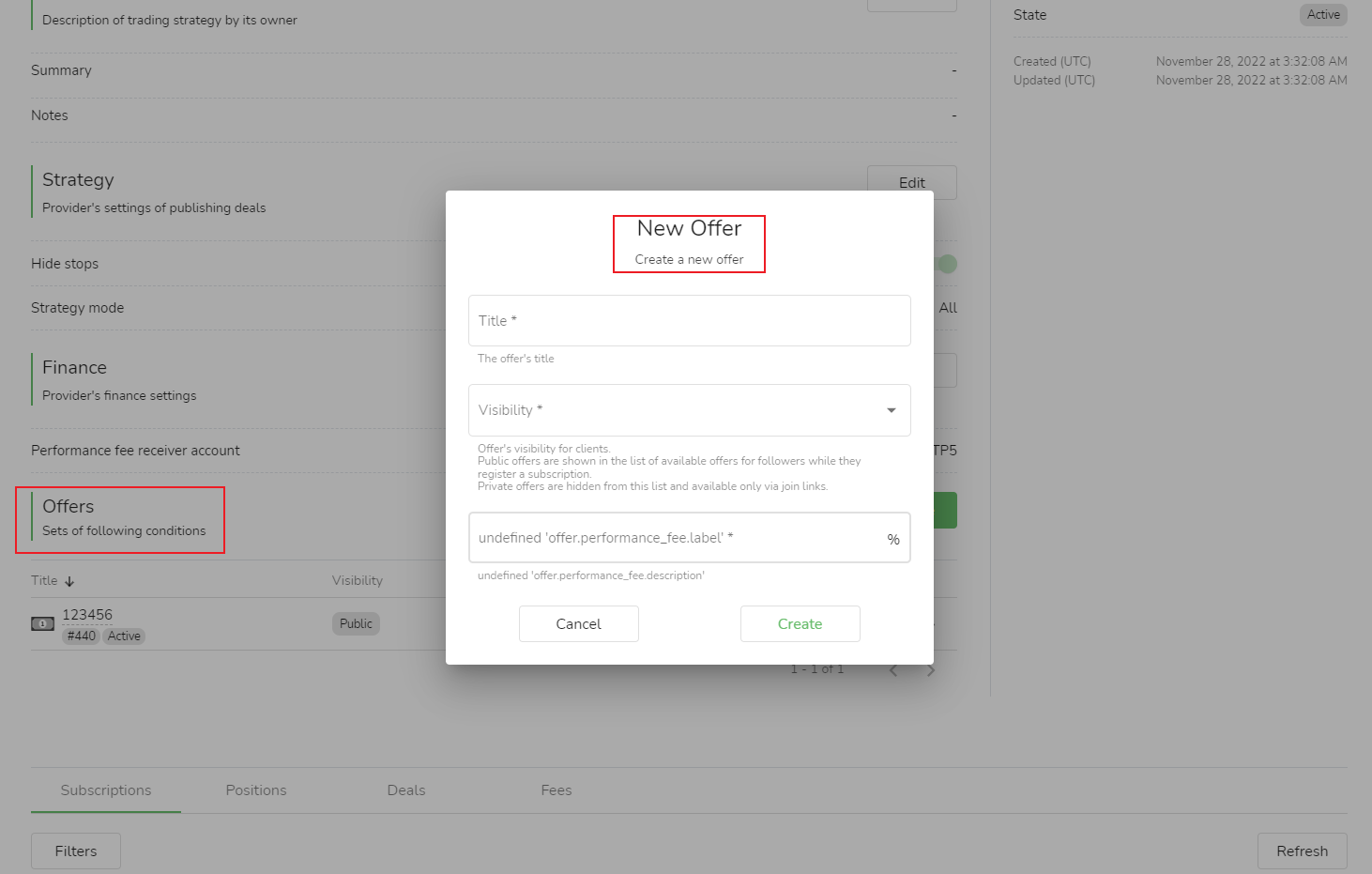Select the Fees tab
Screen dimensions: 1372x874
point(556,790)
